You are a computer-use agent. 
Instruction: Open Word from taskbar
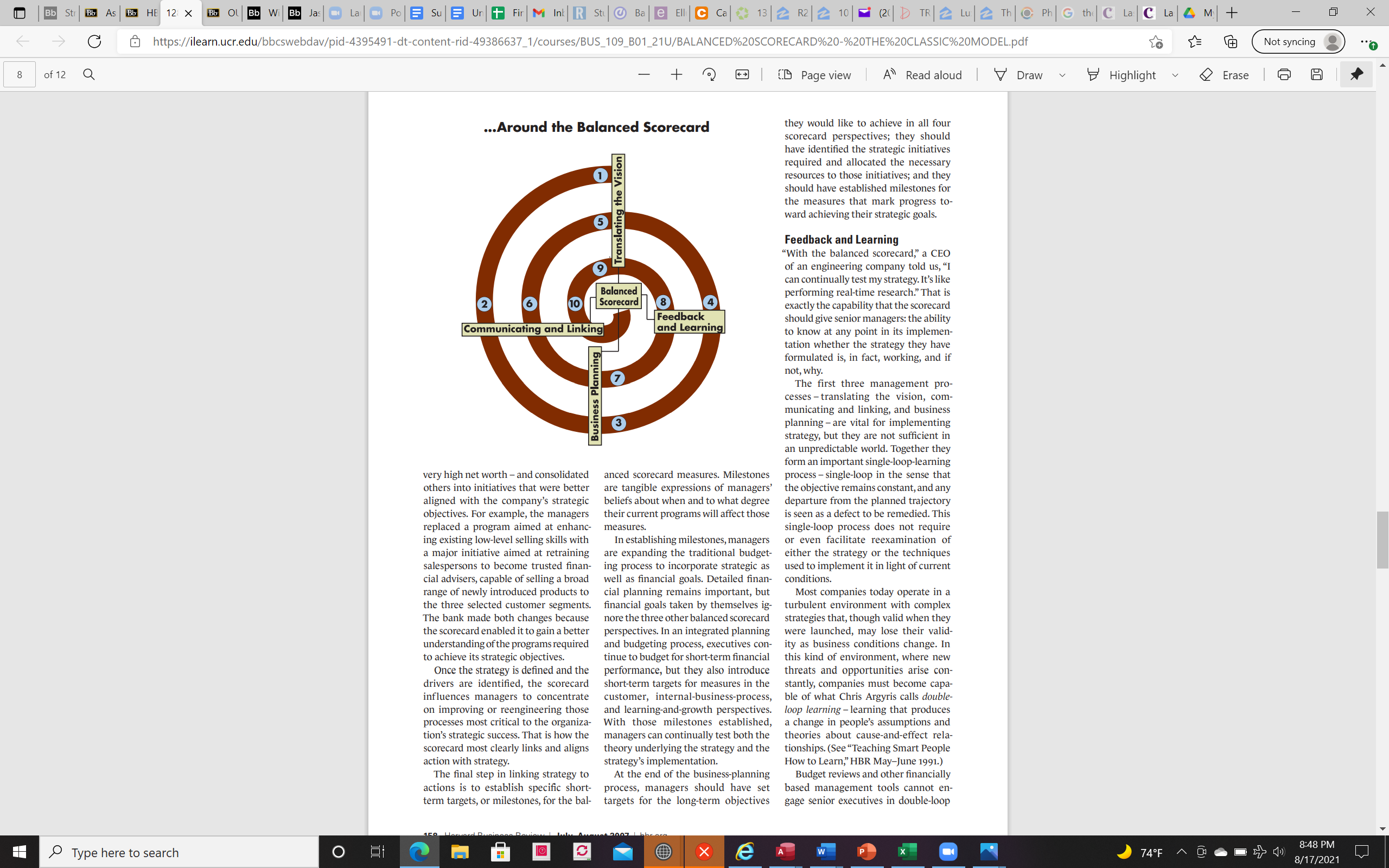point(826,852)
